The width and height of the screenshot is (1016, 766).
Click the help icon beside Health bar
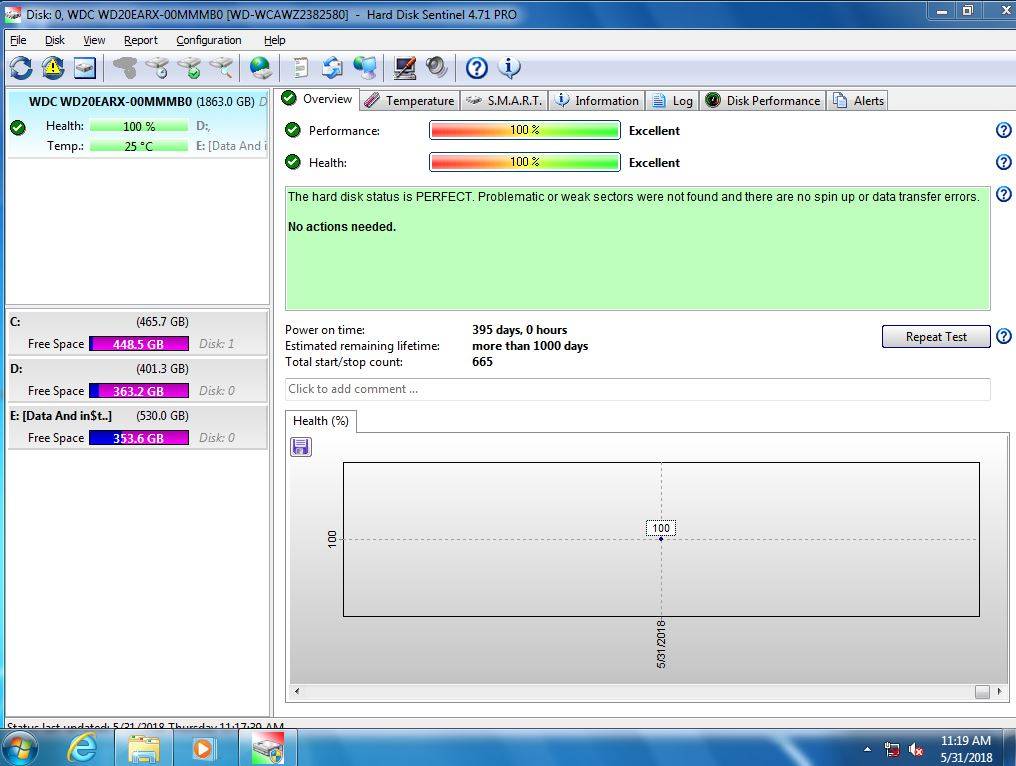point(1003,162)
